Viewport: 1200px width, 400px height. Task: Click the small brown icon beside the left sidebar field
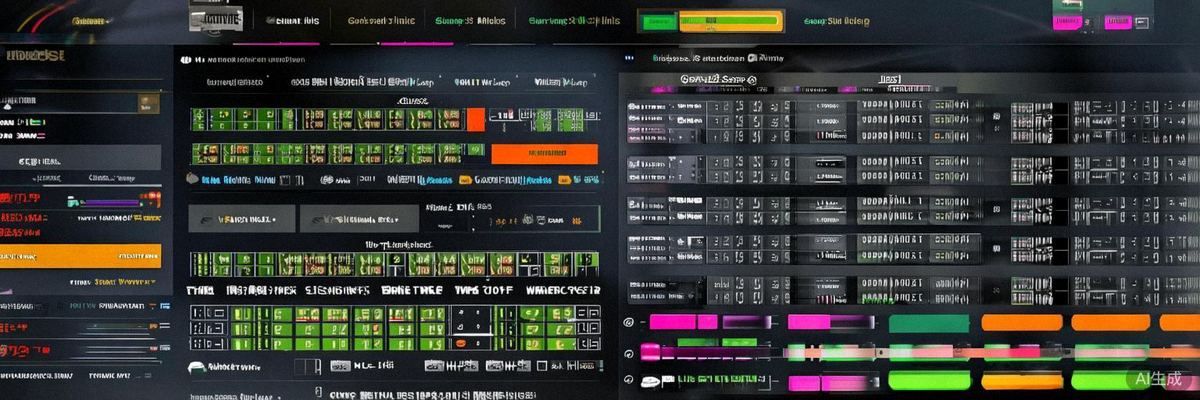click(148, 102)
